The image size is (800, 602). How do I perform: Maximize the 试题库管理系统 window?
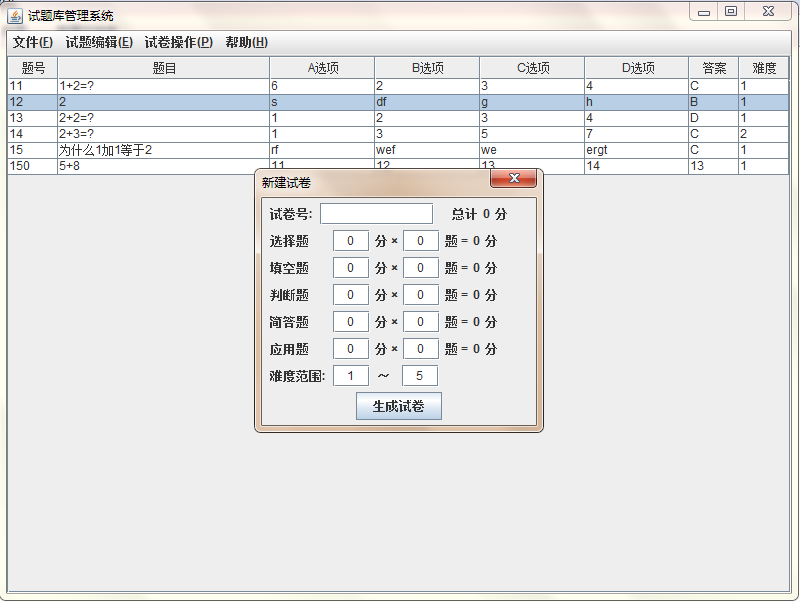[x=731, y=11]
